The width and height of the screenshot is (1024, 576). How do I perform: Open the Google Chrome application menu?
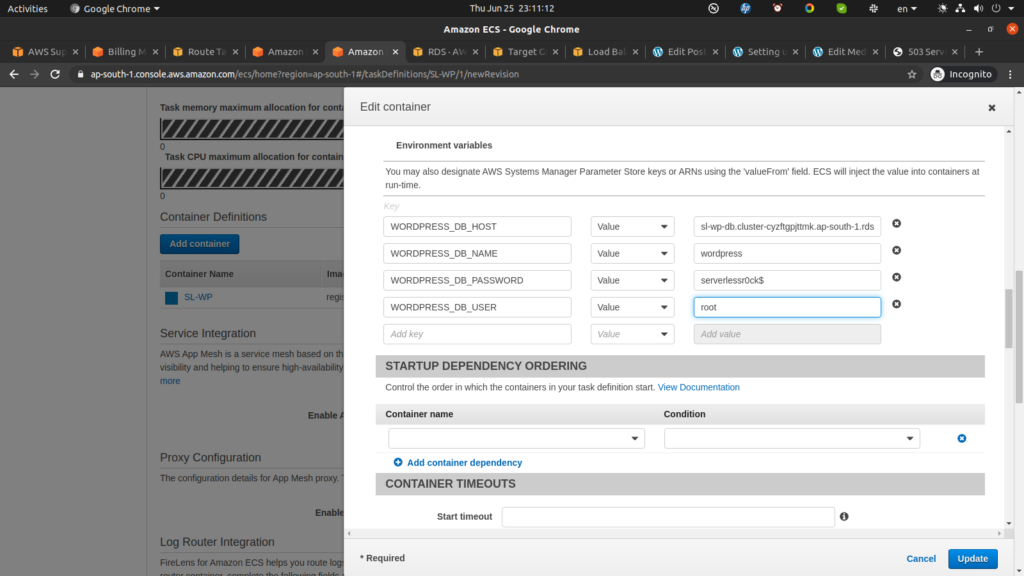coord(115,8)
